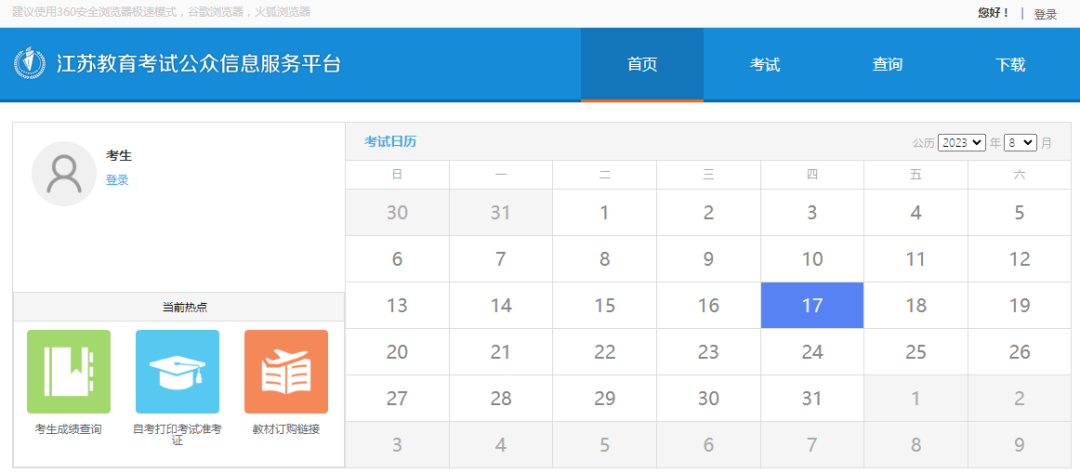Click the 教材订购链接 text label
1080x473 pixels.
[x=286, y=429]
